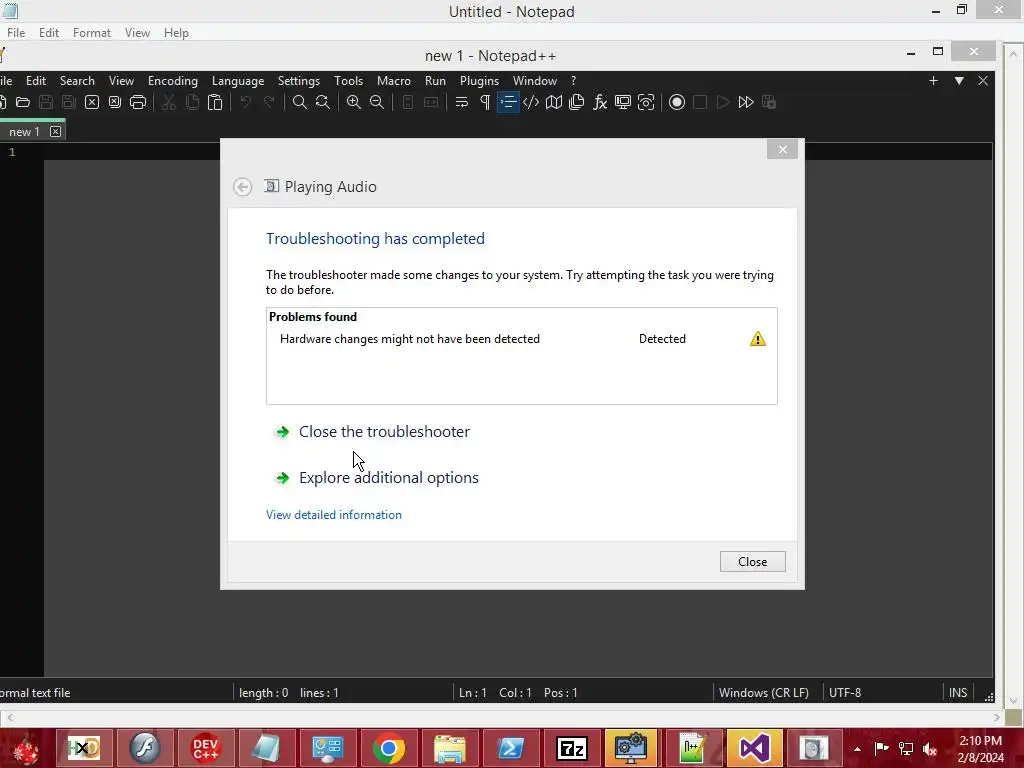Open the question mark help menu
This screenshot has height=768, width=1024.
(x=573, y=80)
